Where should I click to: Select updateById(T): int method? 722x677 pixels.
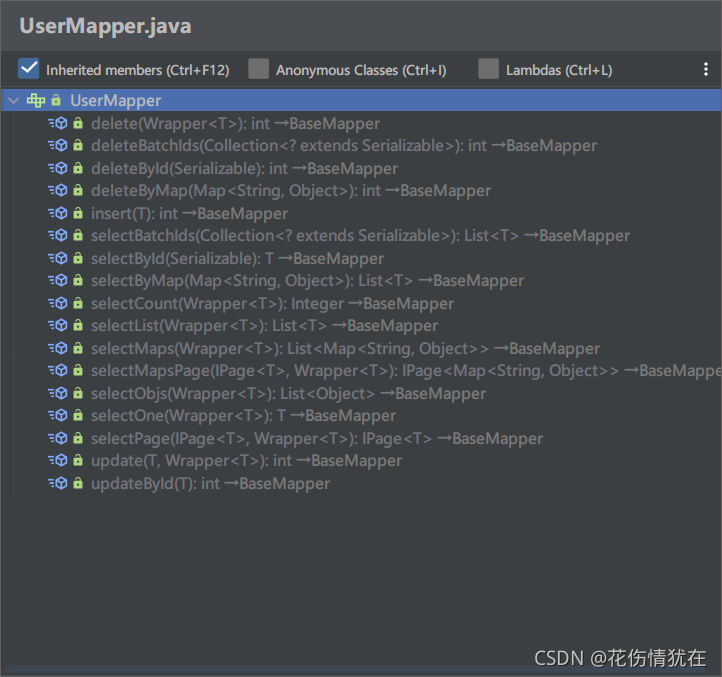(210, 484)
